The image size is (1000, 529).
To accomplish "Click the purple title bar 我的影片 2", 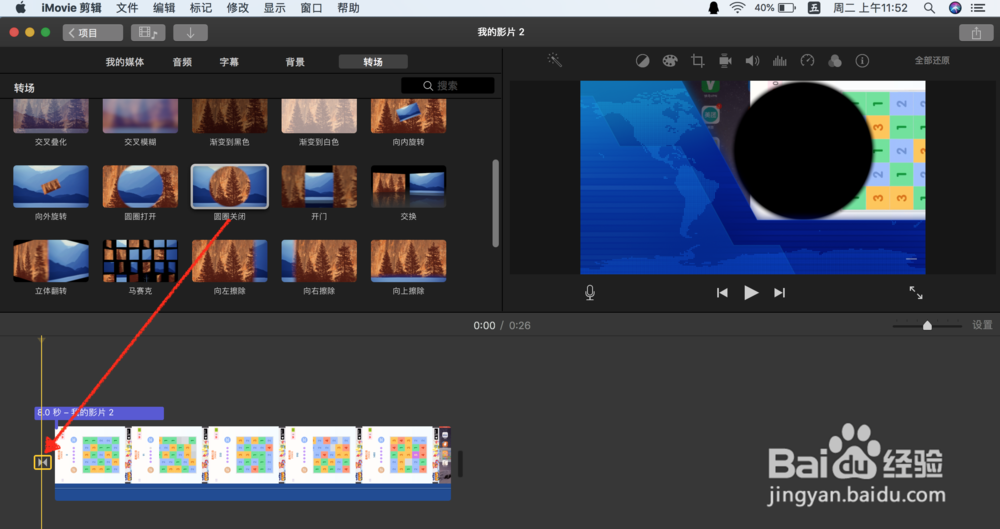I will click(99, 413).
